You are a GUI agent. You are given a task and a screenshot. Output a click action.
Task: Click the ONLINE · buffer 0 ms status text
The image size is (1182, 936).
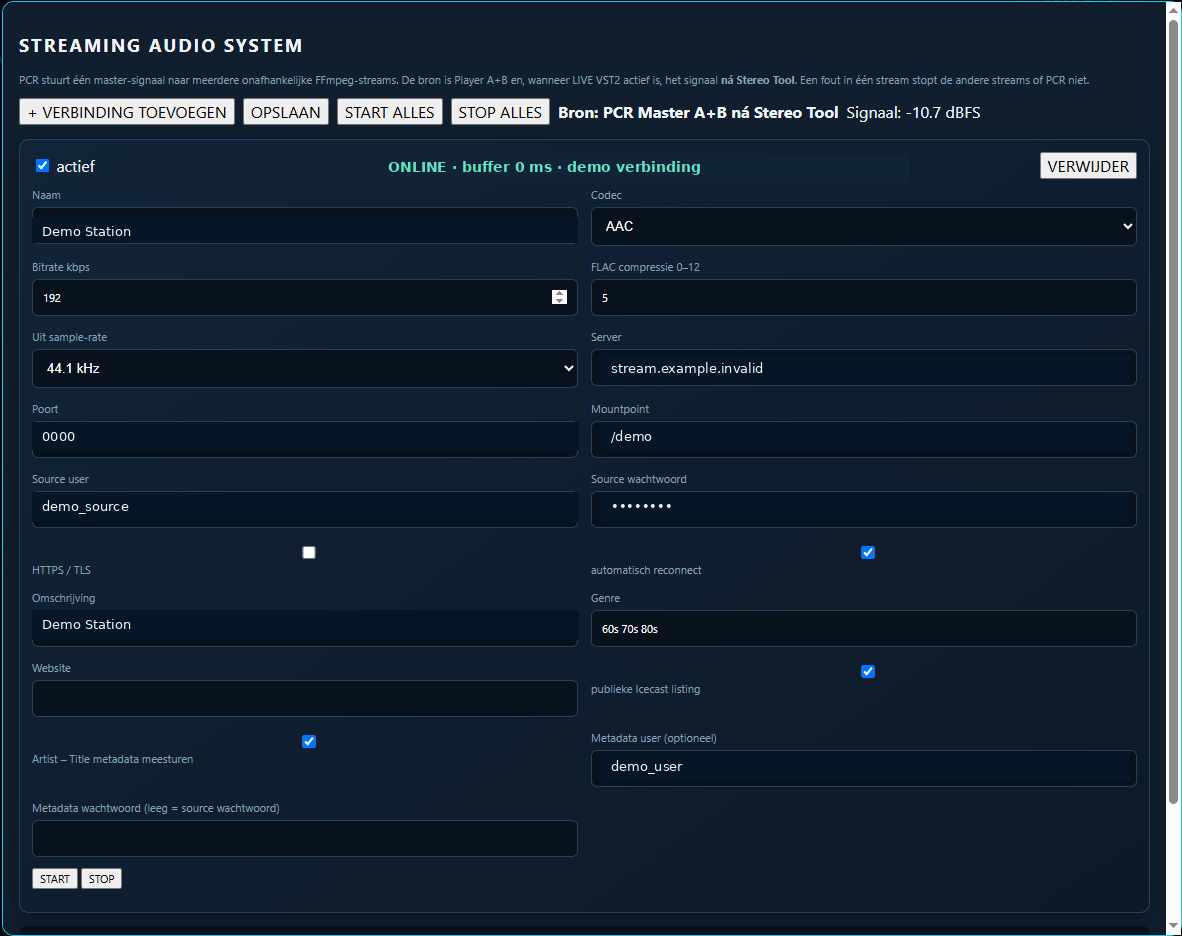point(544,167)
